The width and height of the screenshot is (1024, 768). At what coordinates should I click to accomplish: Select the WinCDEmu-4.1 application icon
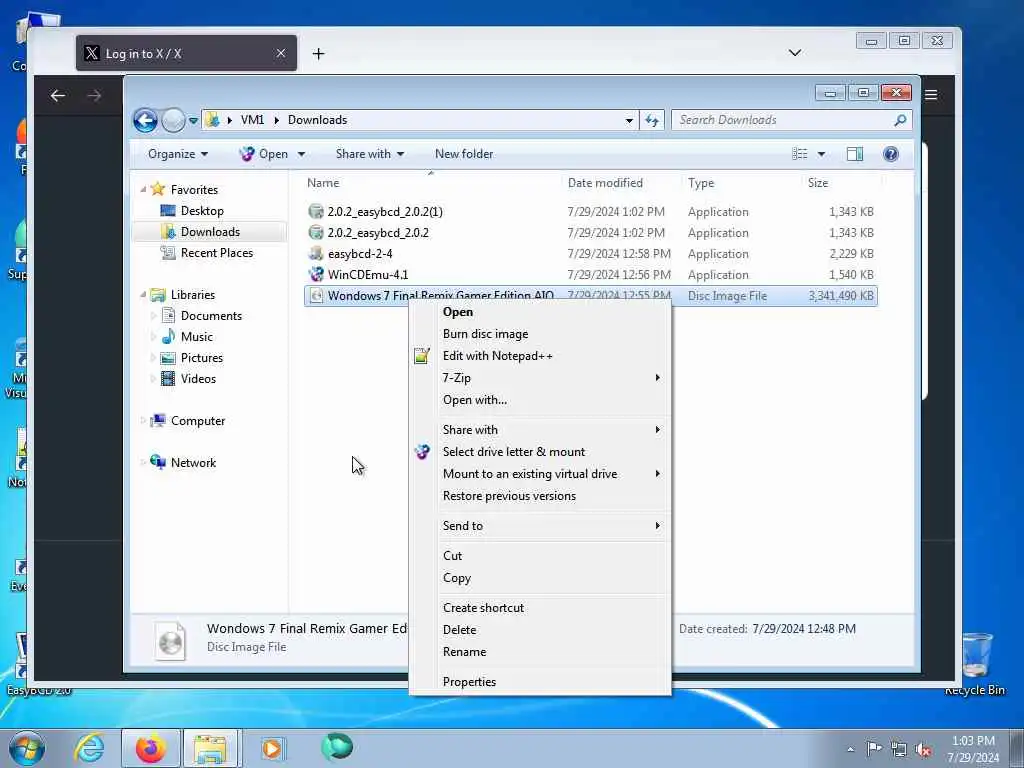point(316,274)
